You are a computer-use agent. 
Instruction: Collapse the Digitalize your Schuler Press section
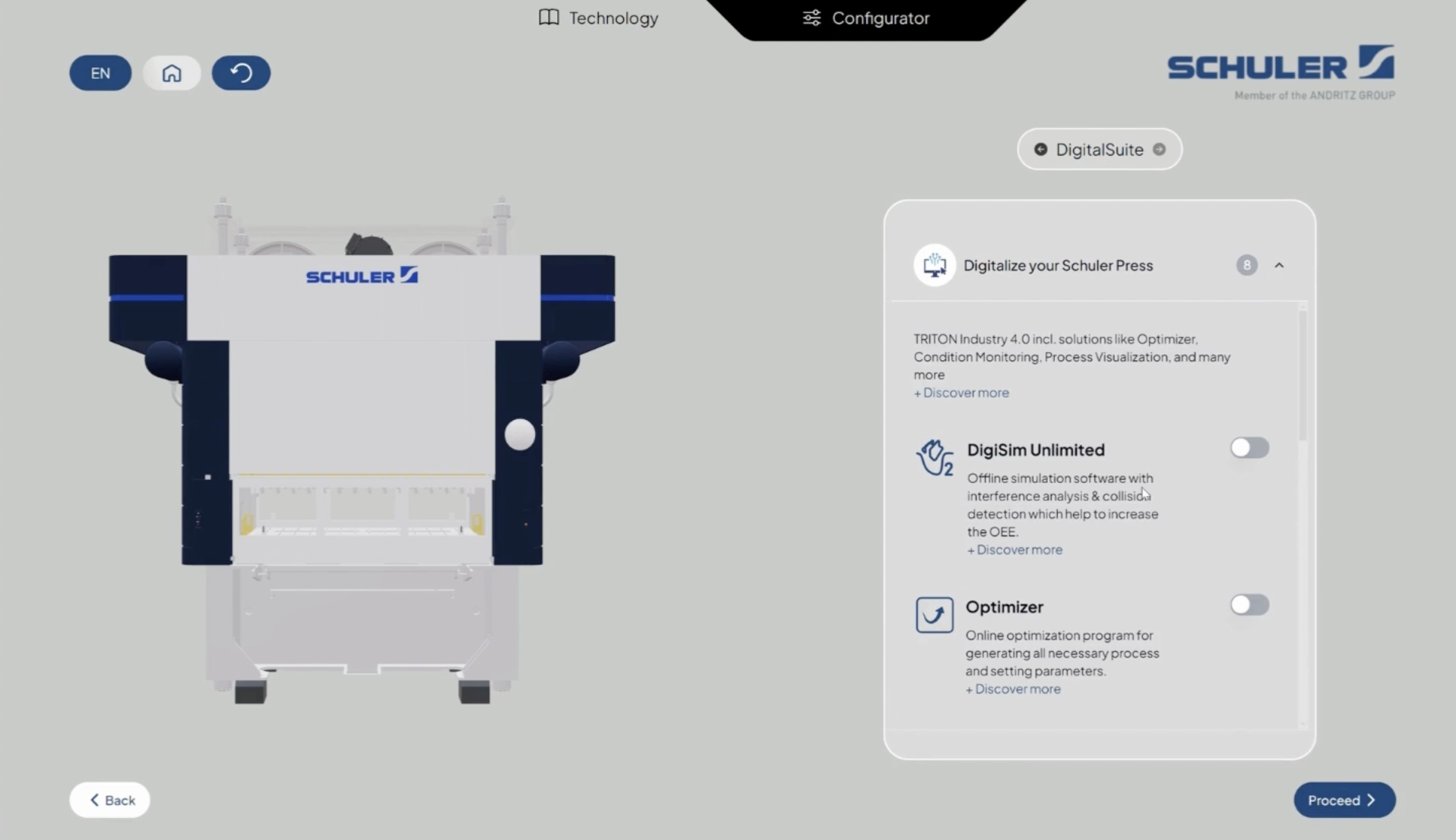tap(1279, 265)
